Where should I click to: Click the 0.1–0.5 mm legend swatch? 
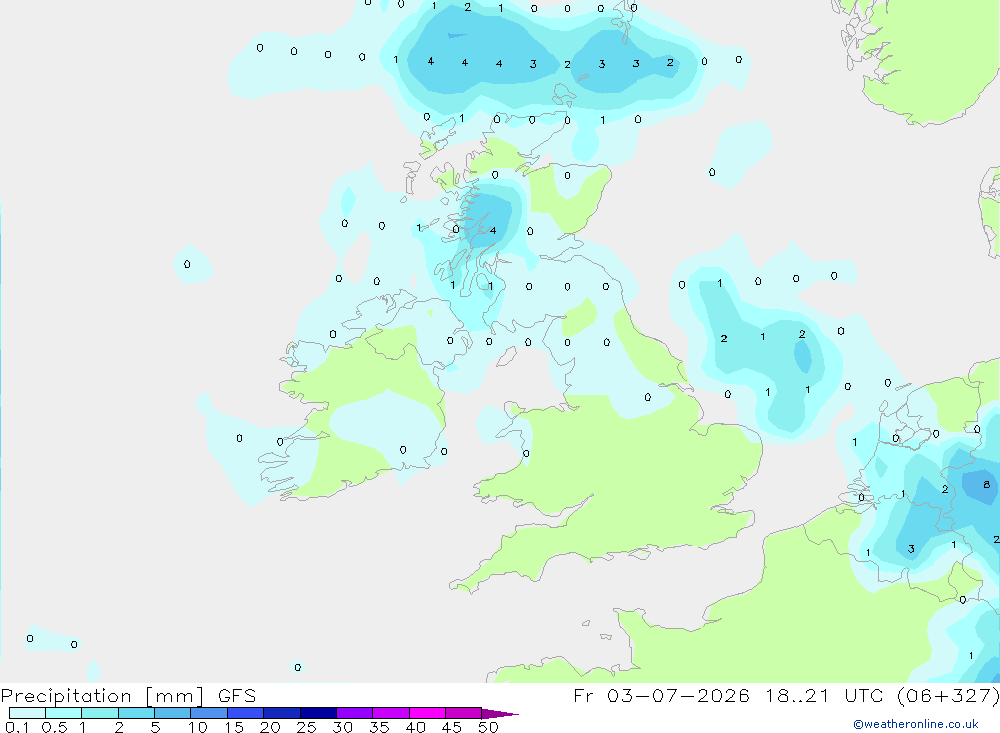(27, 713)
